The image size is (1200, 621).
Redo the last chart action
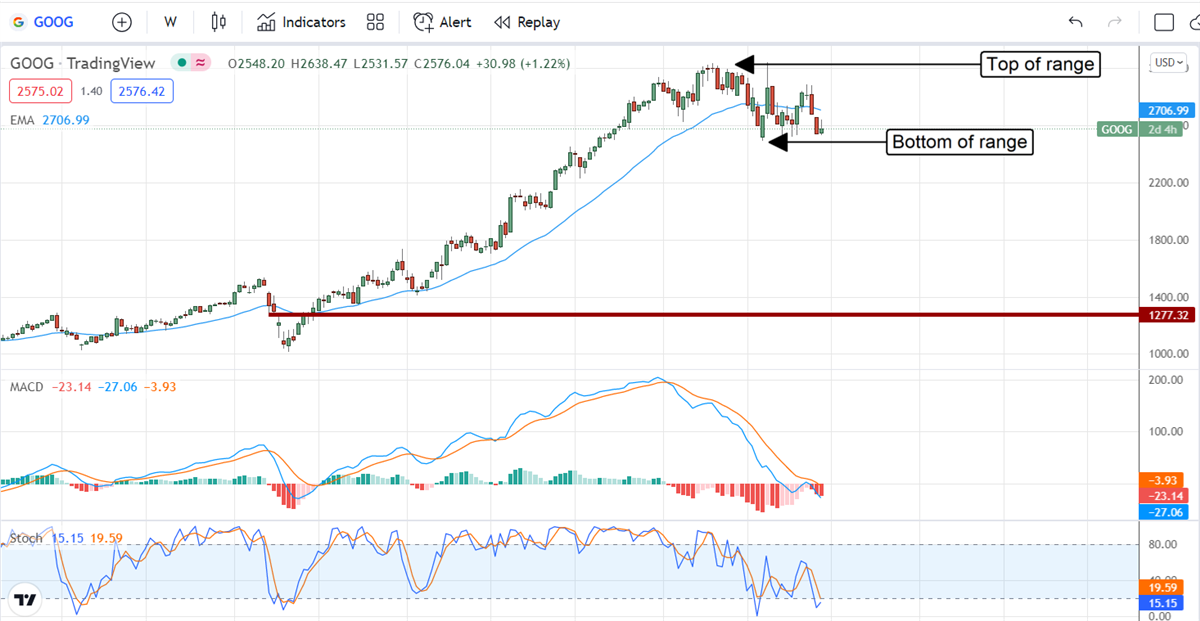coord(1115,22)
